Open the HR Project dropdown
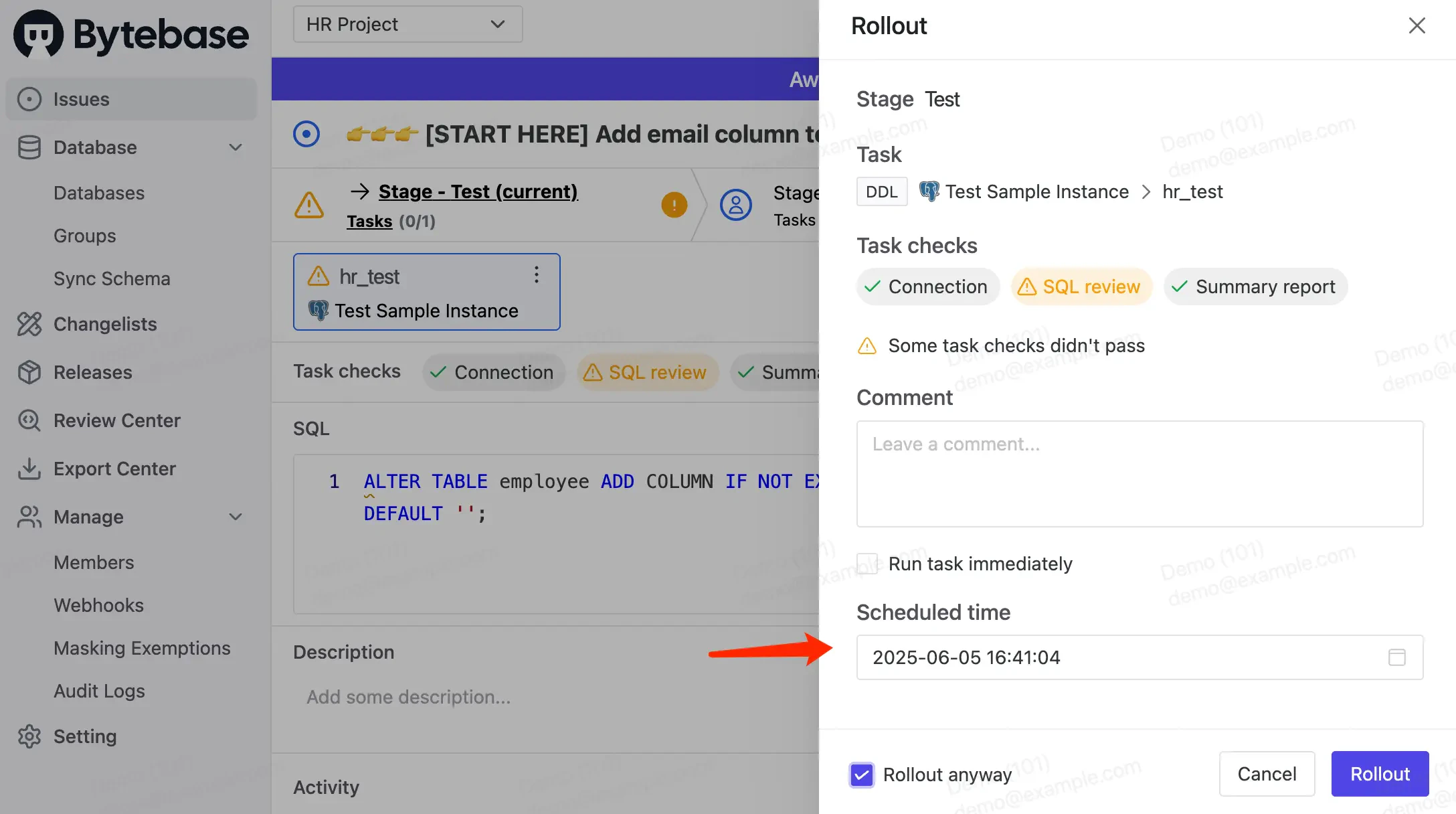 407,25
